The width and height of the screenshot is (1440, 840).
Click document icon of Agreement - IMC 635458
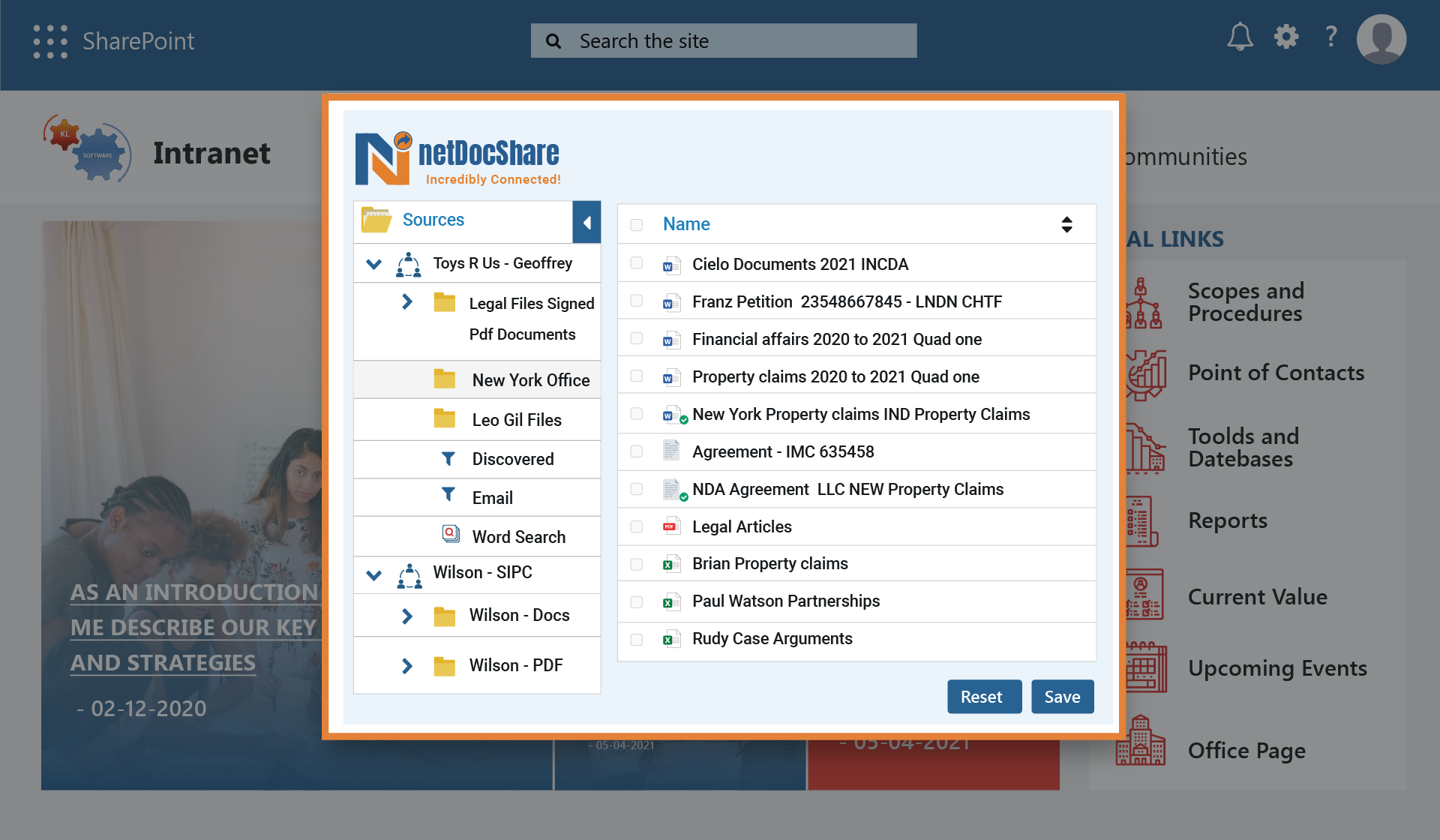[671, 450]
